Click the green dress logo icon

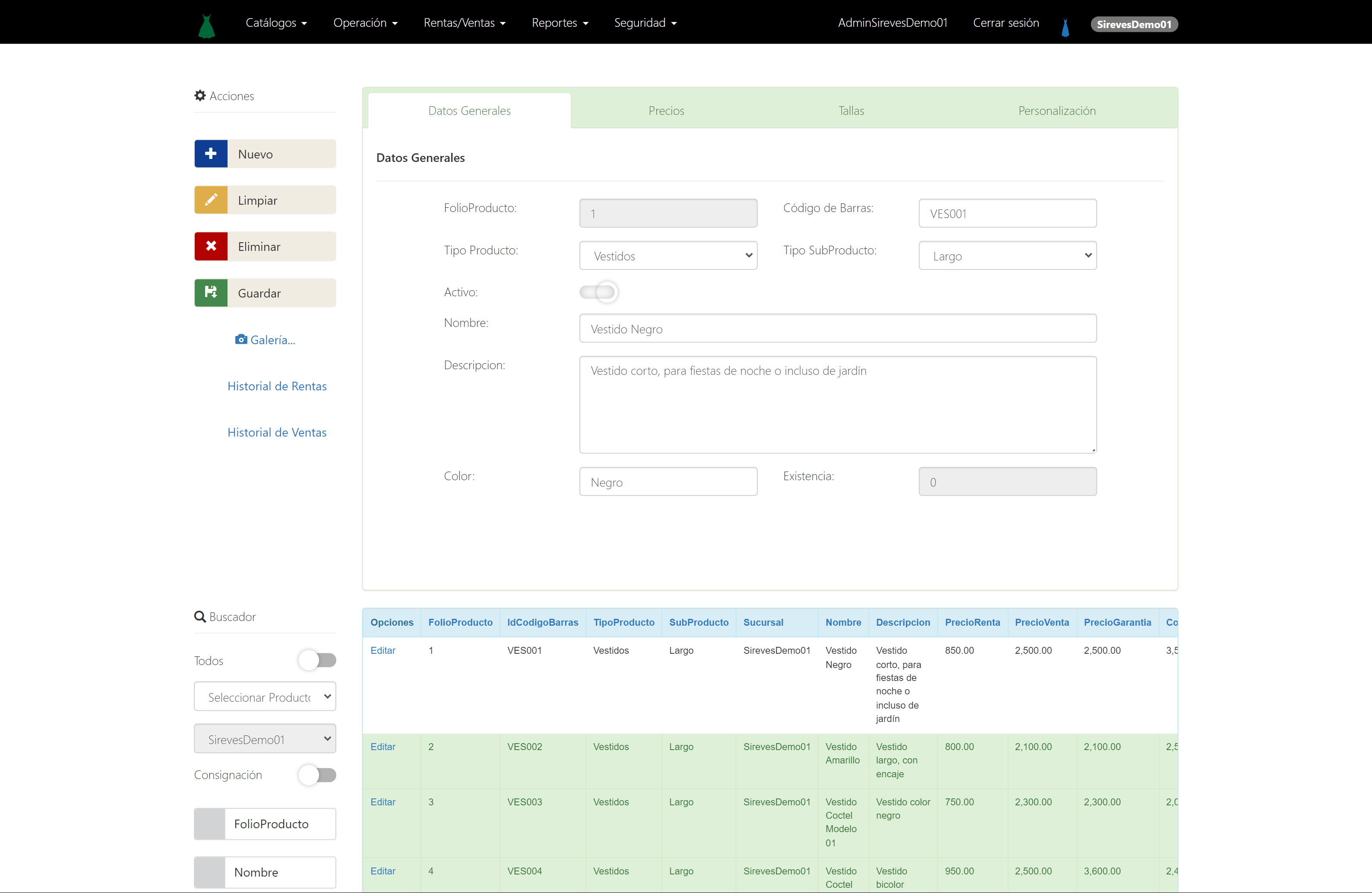[206, 26]
